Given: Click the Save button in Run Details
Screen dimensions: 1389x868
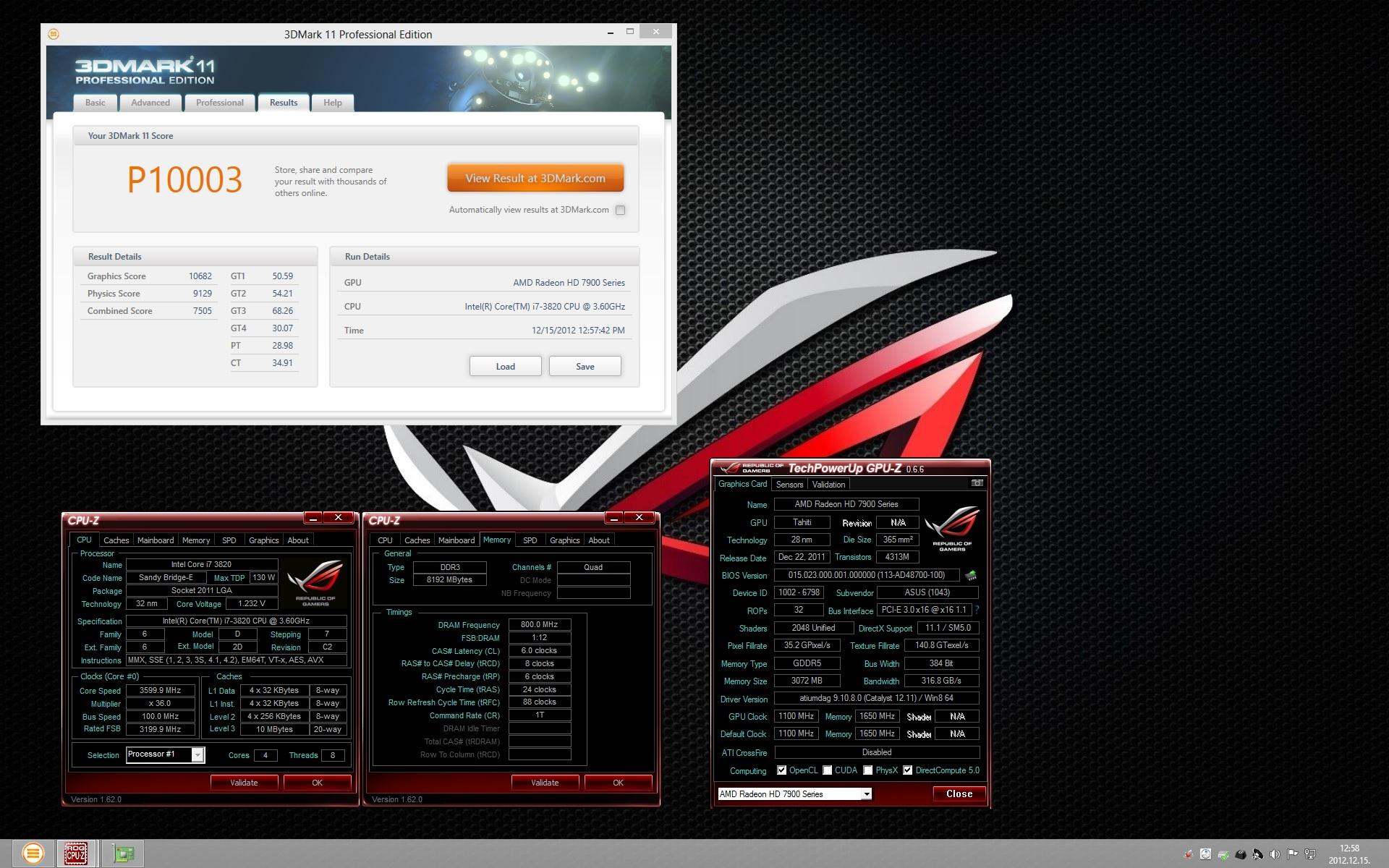Looking at the screenshot, I should coord(585,366).
